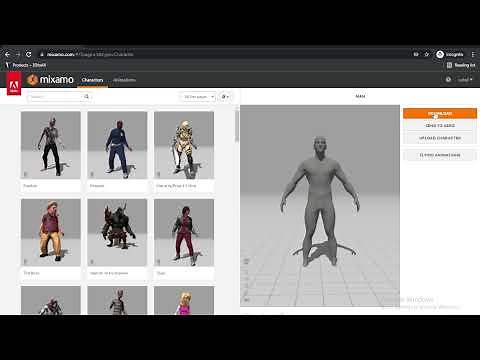
Task: Select the blonde girl in pink thumbnail
Action: click(184, 300)
